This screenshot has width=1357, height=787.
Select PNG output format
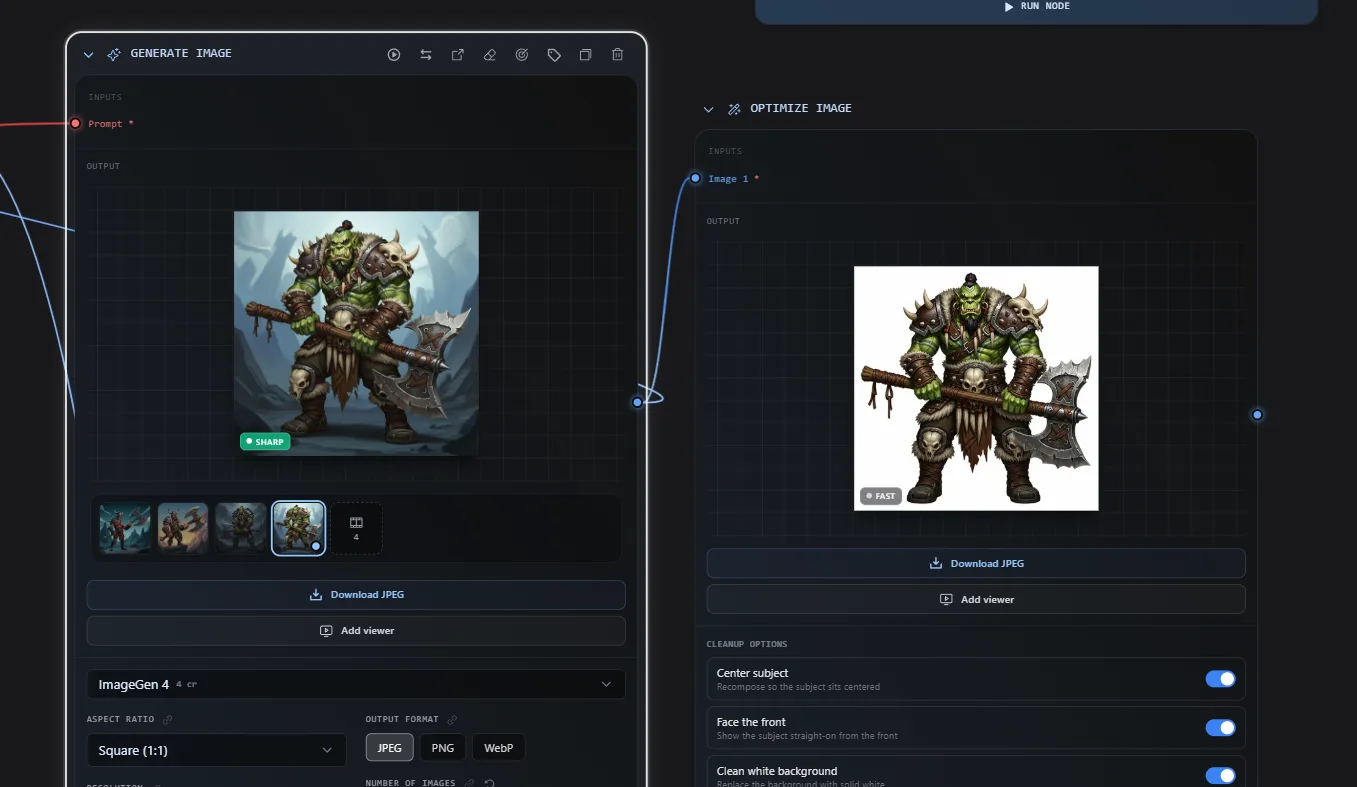coord(443,748)
